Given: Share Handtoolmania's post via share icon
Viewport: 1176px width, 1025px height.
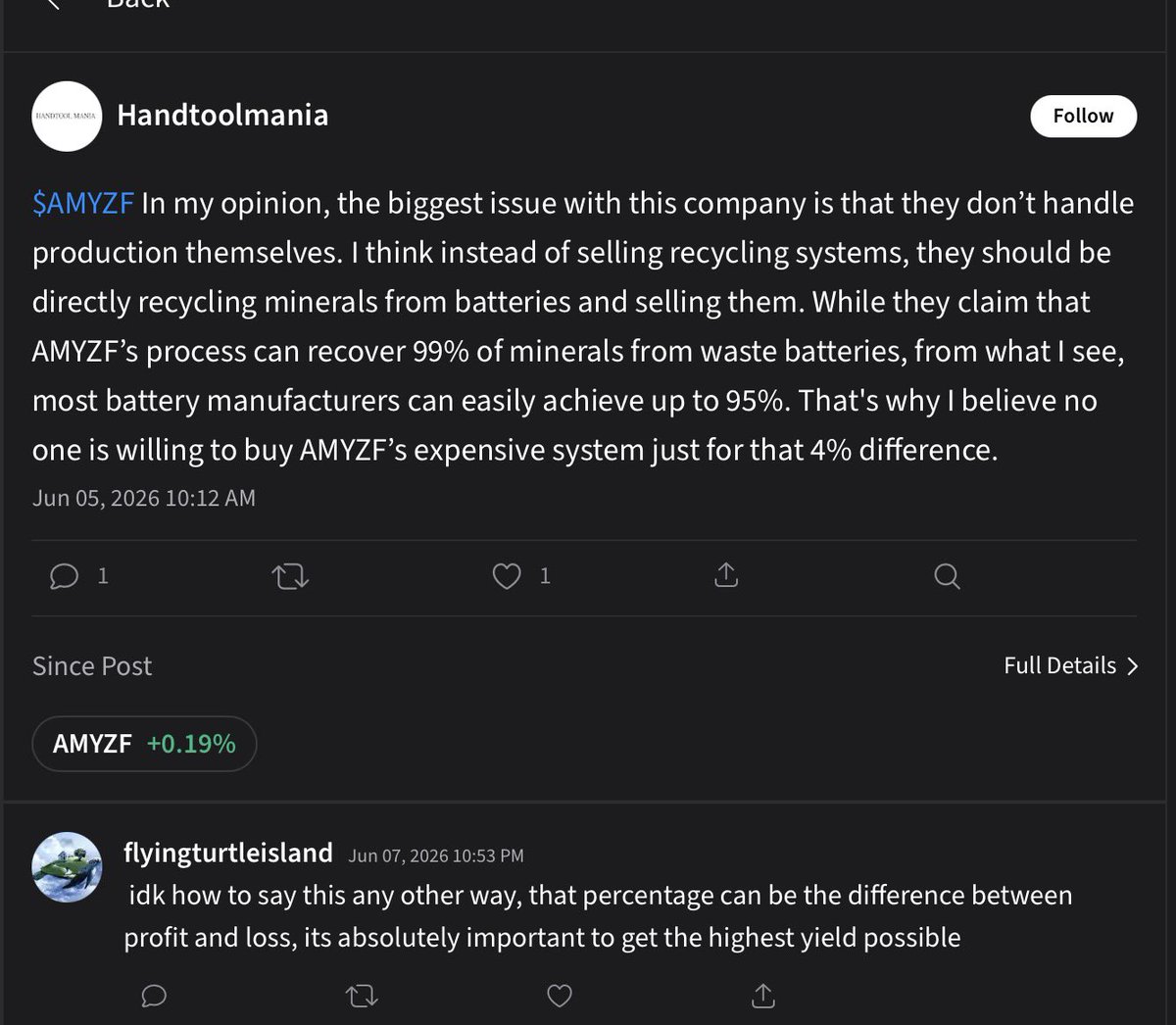Looking at the screenshot, I should coord(726,574).
